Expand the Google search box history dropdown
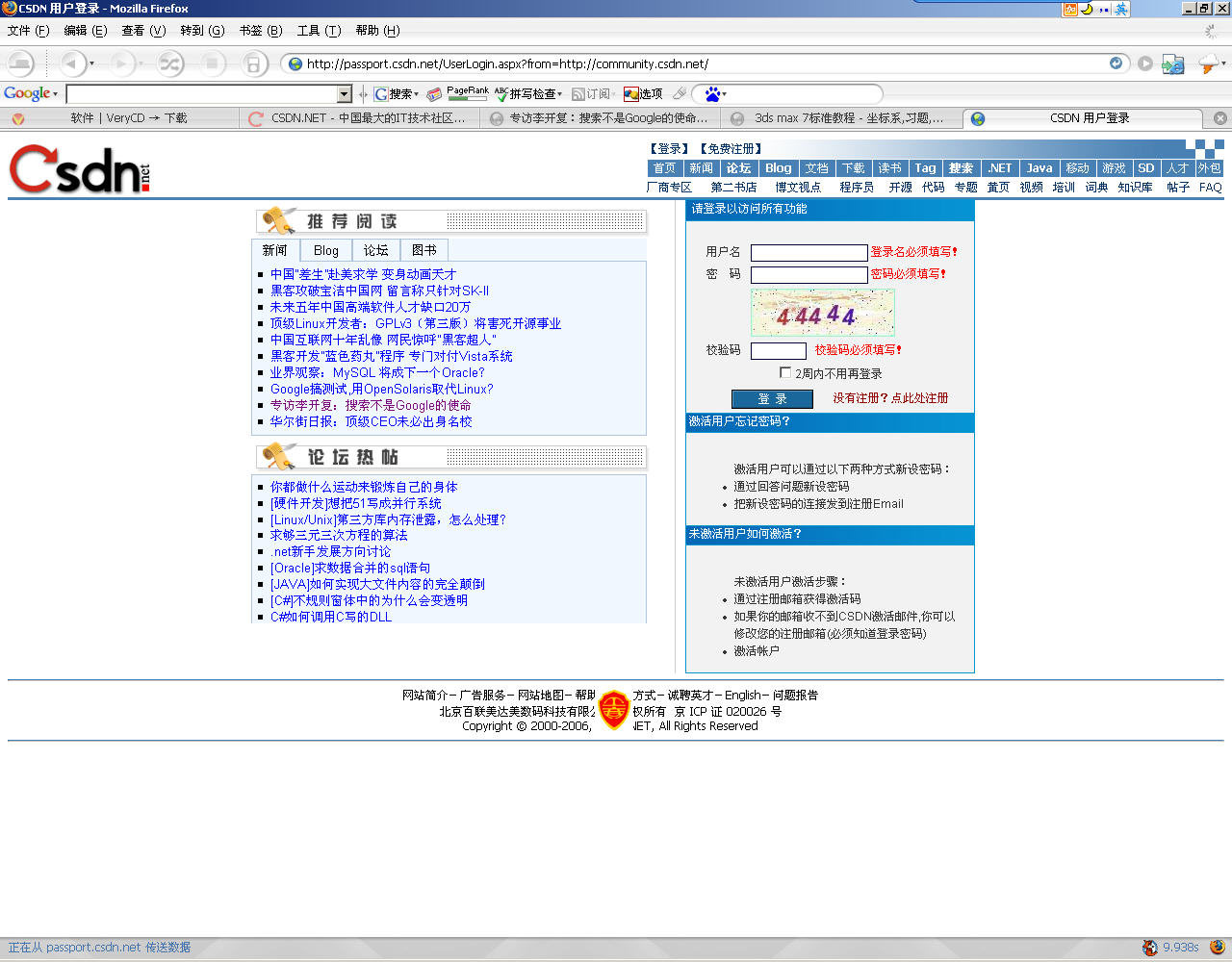Image resolution: width=1232 pixels, height=962 pixels. (x=345, y=94)
